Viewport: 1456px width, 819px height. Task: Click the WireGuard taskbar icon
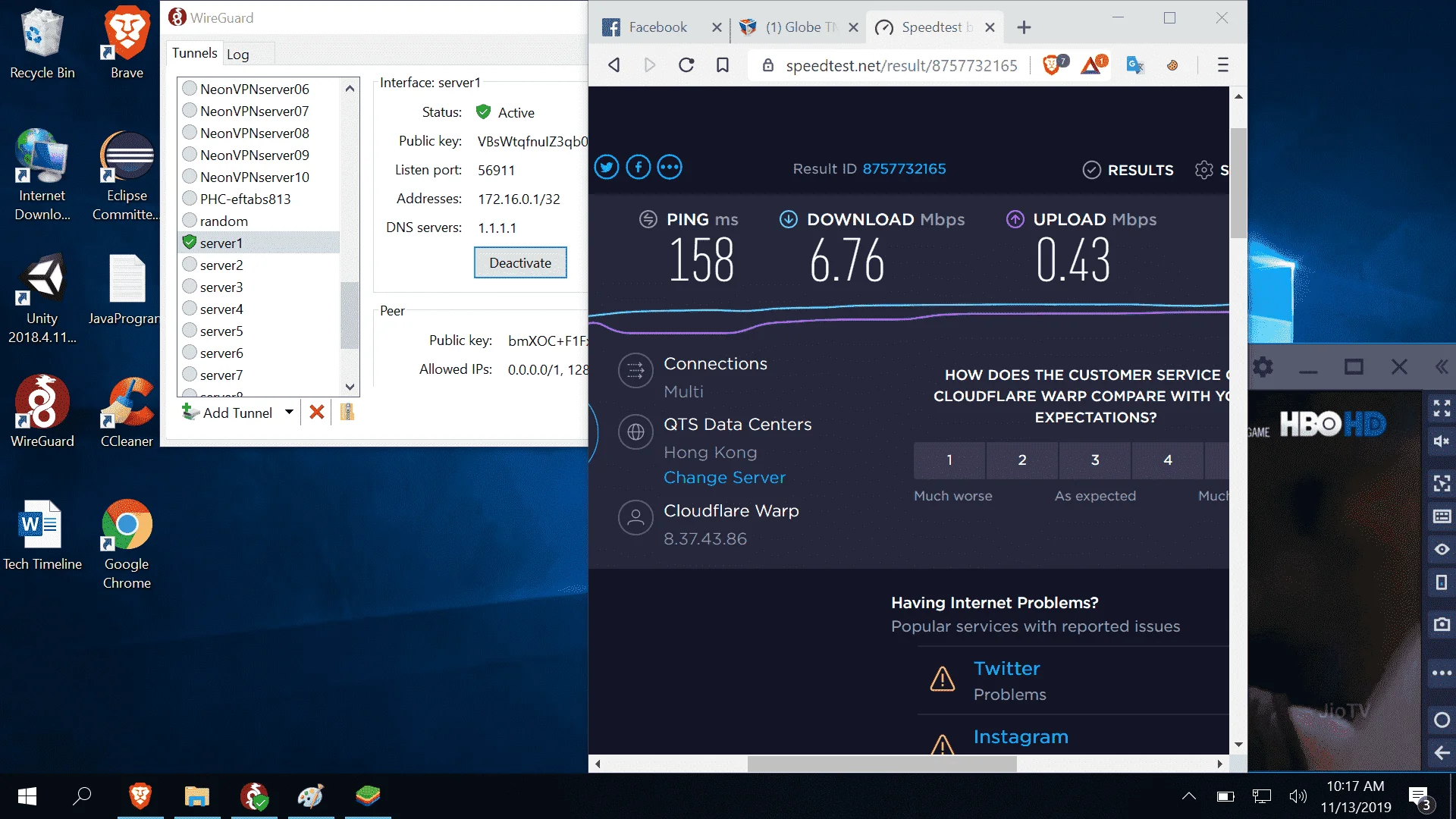point(254,796)
